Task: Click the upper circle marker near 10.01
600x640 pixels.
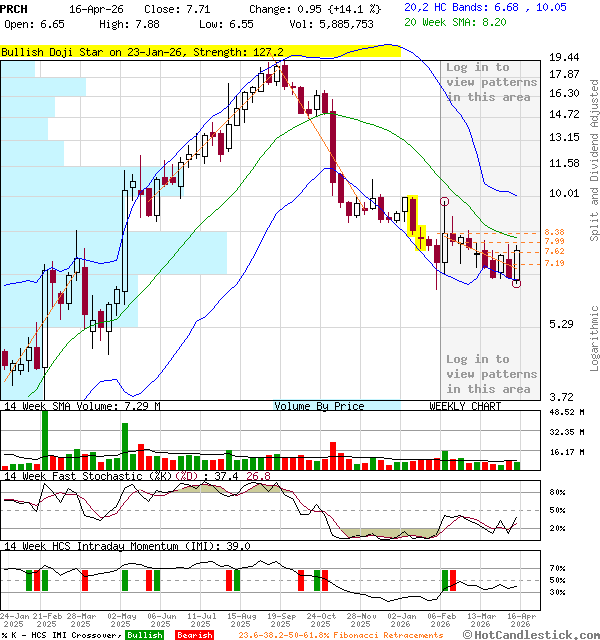Action: click(x=444, y=202)
